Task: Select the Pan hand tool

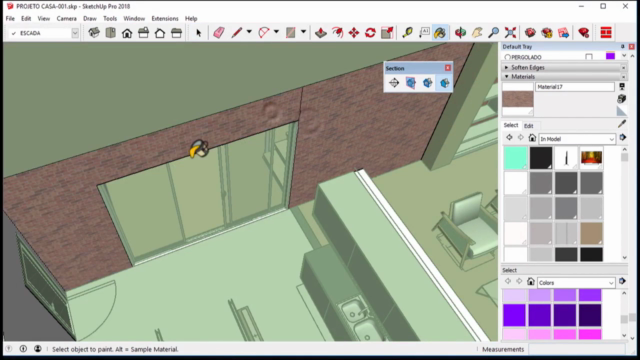Action: tap(477, 33)
